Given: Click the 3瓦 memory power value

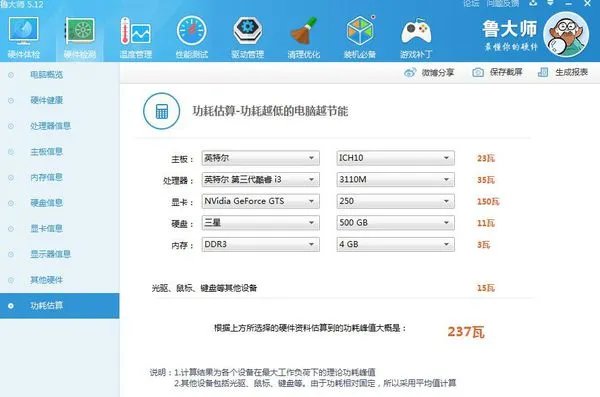Looking at the screenshot, I should tap(483, 245).
